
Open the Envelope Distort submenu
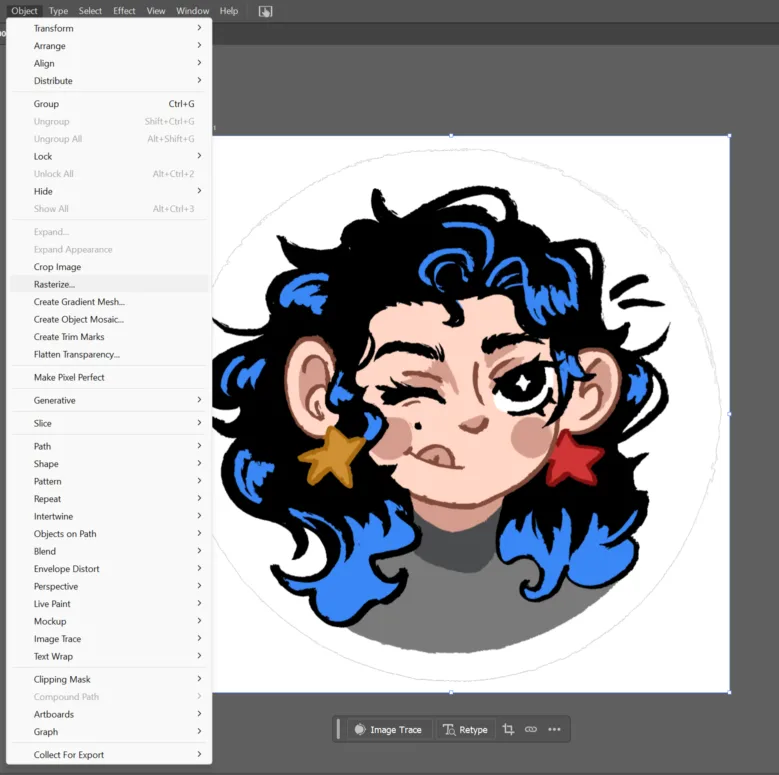pyautogui.click(x=109, y=569)
